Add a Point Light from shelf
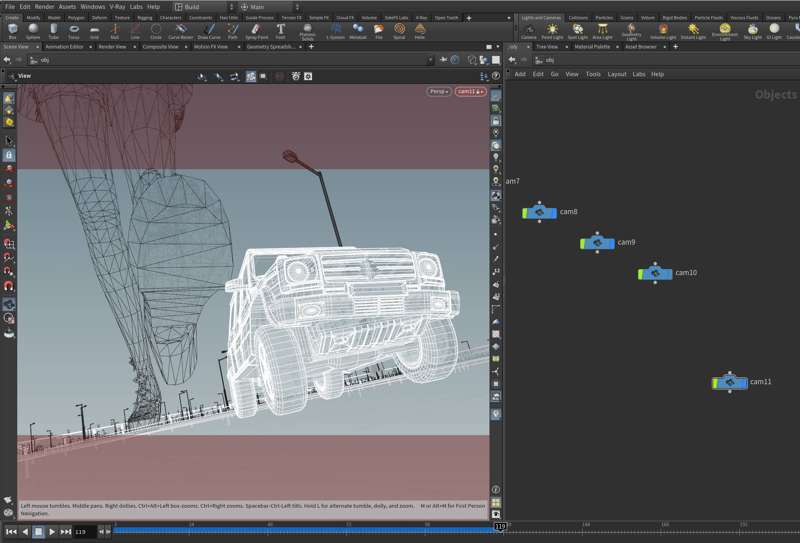The width and height of the screenshot is (800, 543). click(552, 31)
